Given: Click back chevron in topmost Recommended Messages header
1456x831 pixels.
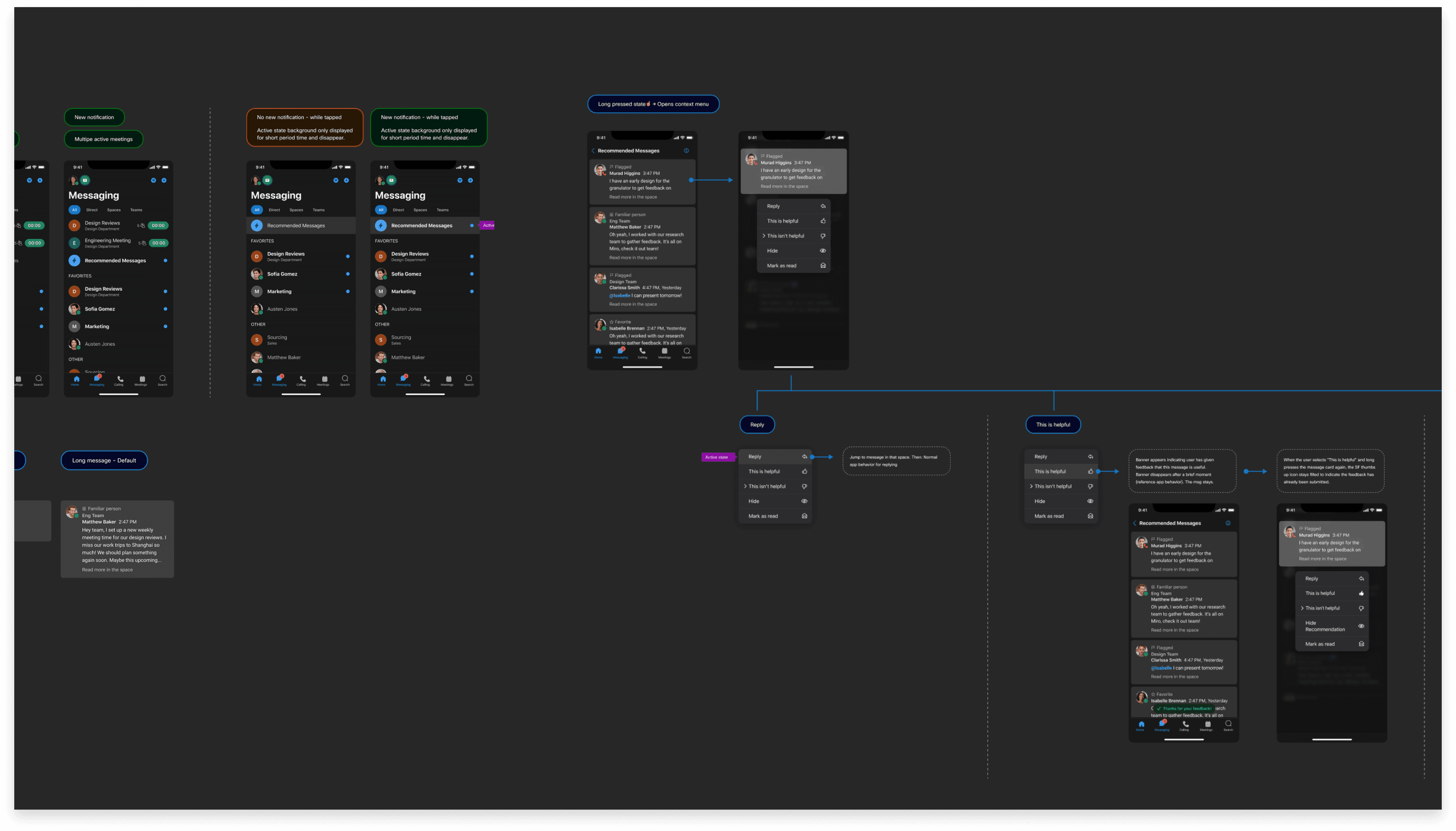Looking at the screenshot, I should [593, 151].
